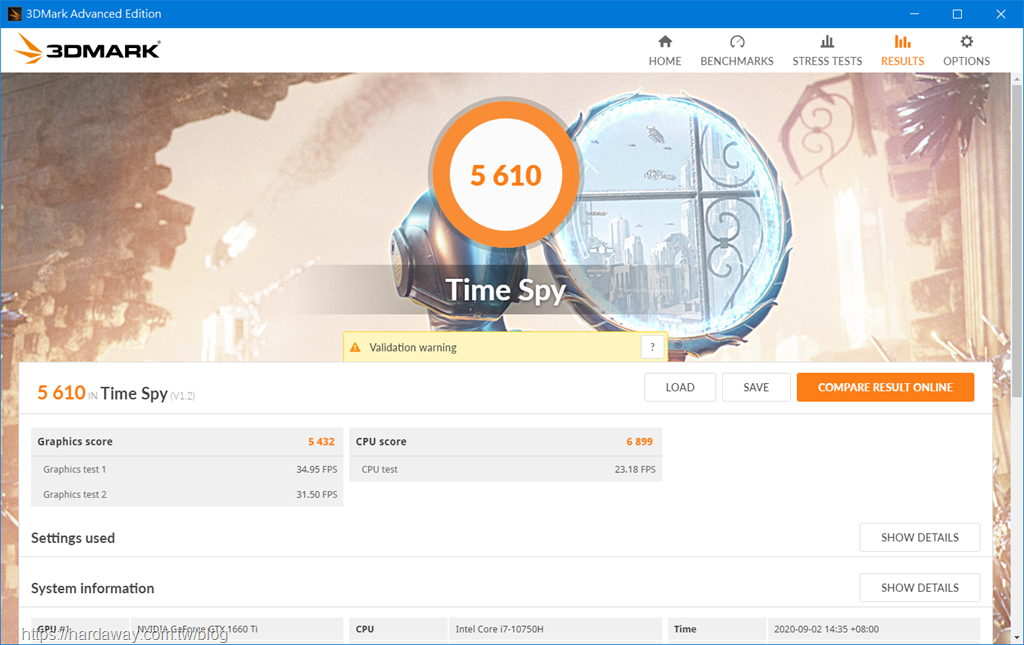
Task: Click Graphics test 1 row 34.95 FPS
Action: (187, 469)
